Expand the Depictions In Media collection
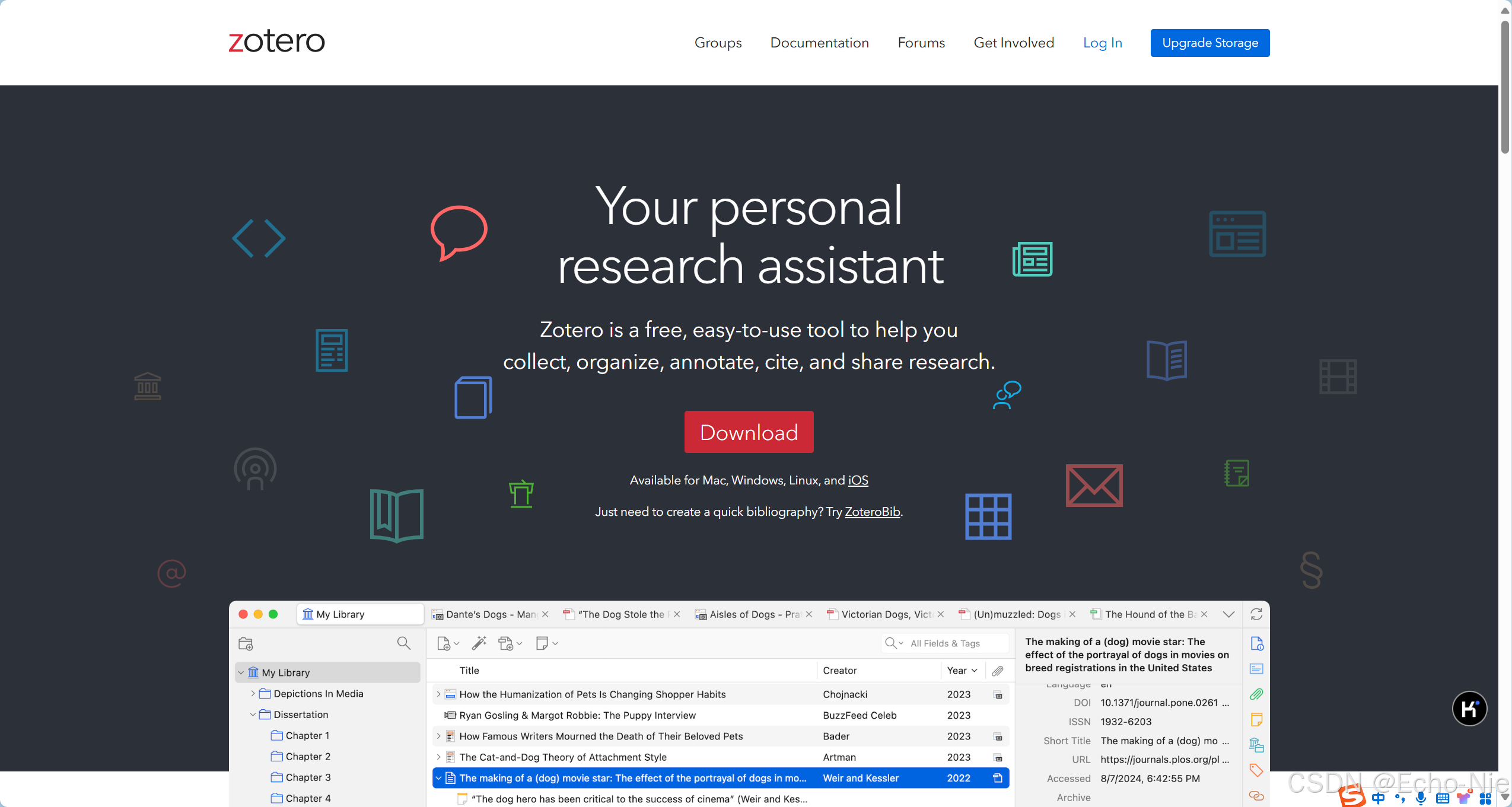 (253, 693)
